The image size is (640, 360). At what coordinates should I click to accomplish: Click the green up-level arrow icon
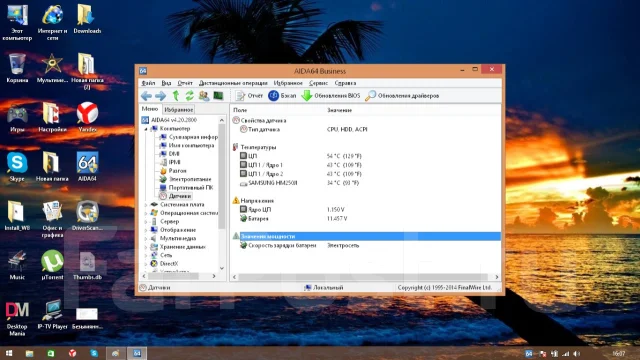coord(176,96)
